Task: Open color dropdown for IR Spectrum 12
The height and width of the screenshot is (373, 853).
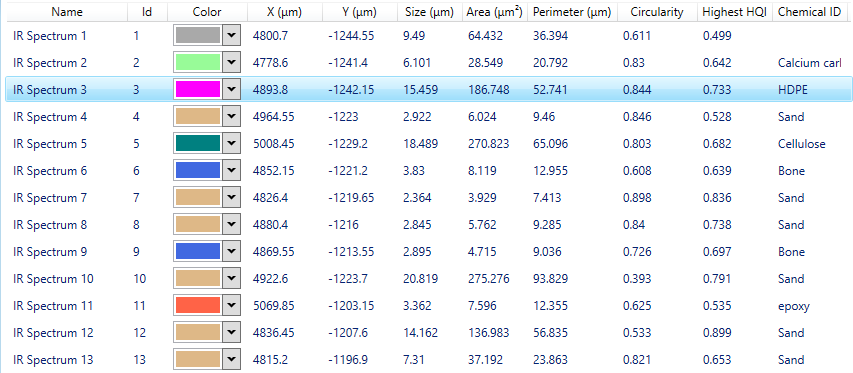Action: click(x=232, y=332)
